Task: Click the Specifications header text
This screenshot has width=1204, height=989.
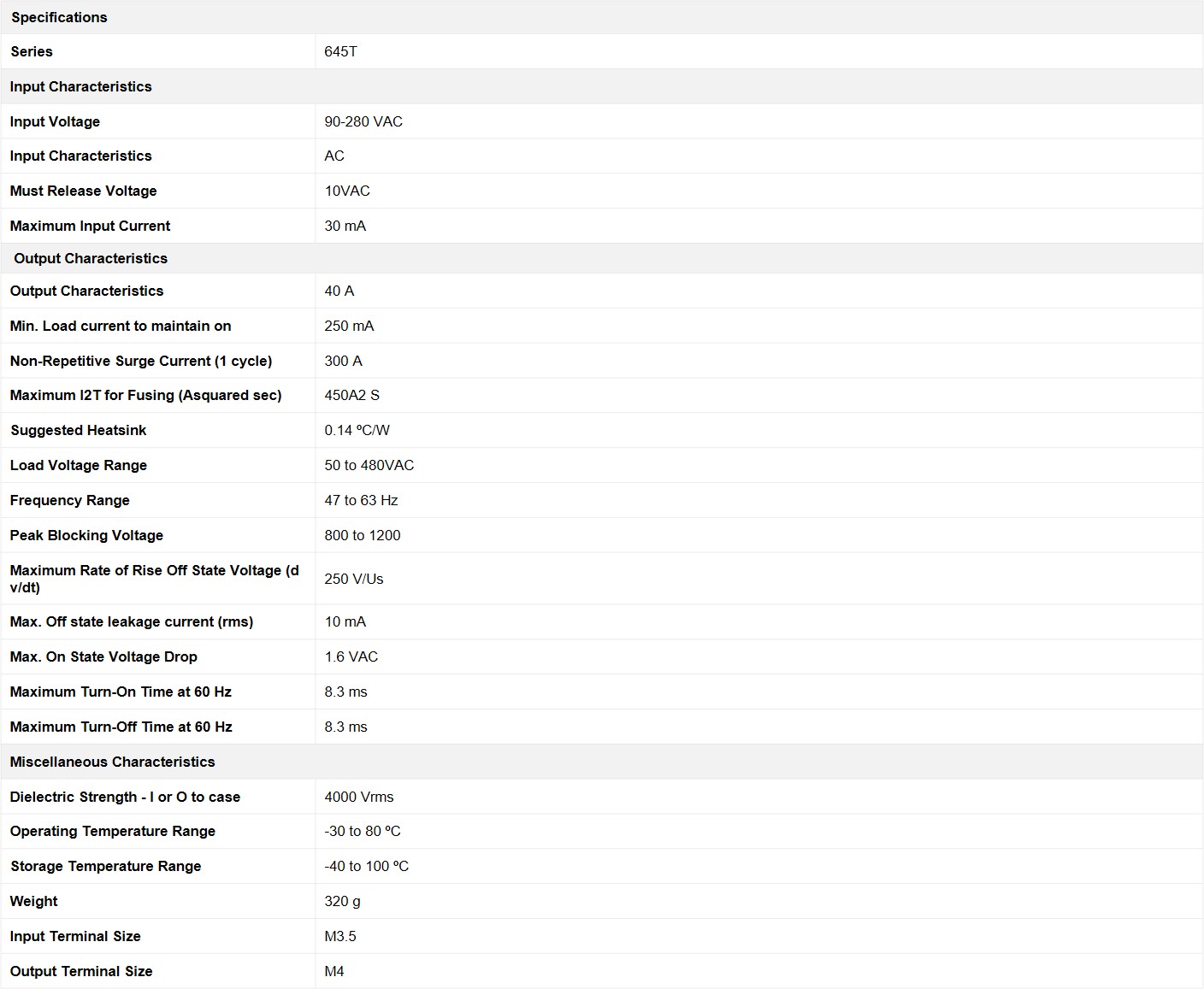Action: point(59,17)
